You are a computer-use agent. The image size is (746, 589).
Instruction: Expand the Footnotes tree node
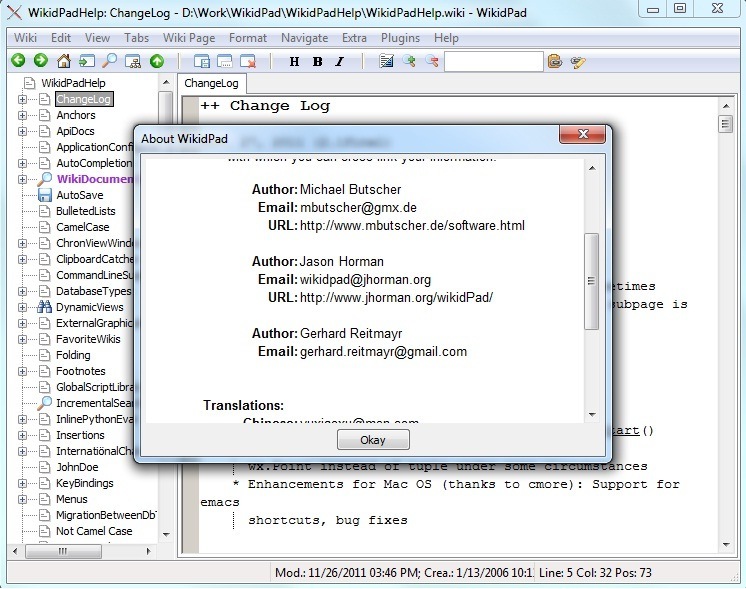[22, 371]
